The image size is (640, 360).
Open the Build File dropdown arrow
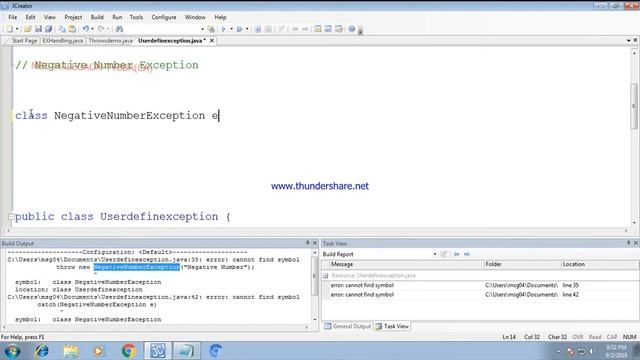231,29
